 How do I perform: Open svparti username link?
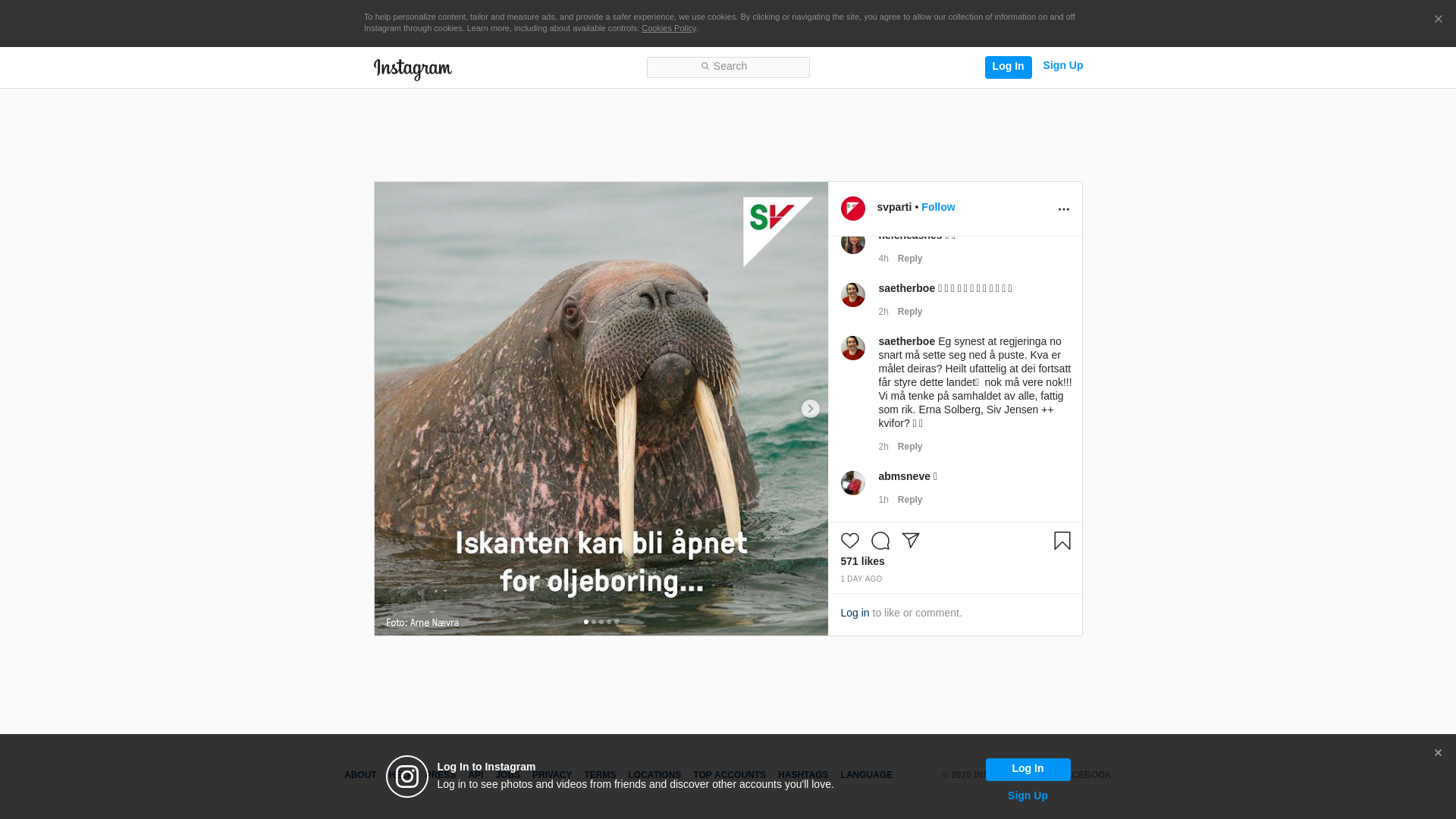coord(895,207)
